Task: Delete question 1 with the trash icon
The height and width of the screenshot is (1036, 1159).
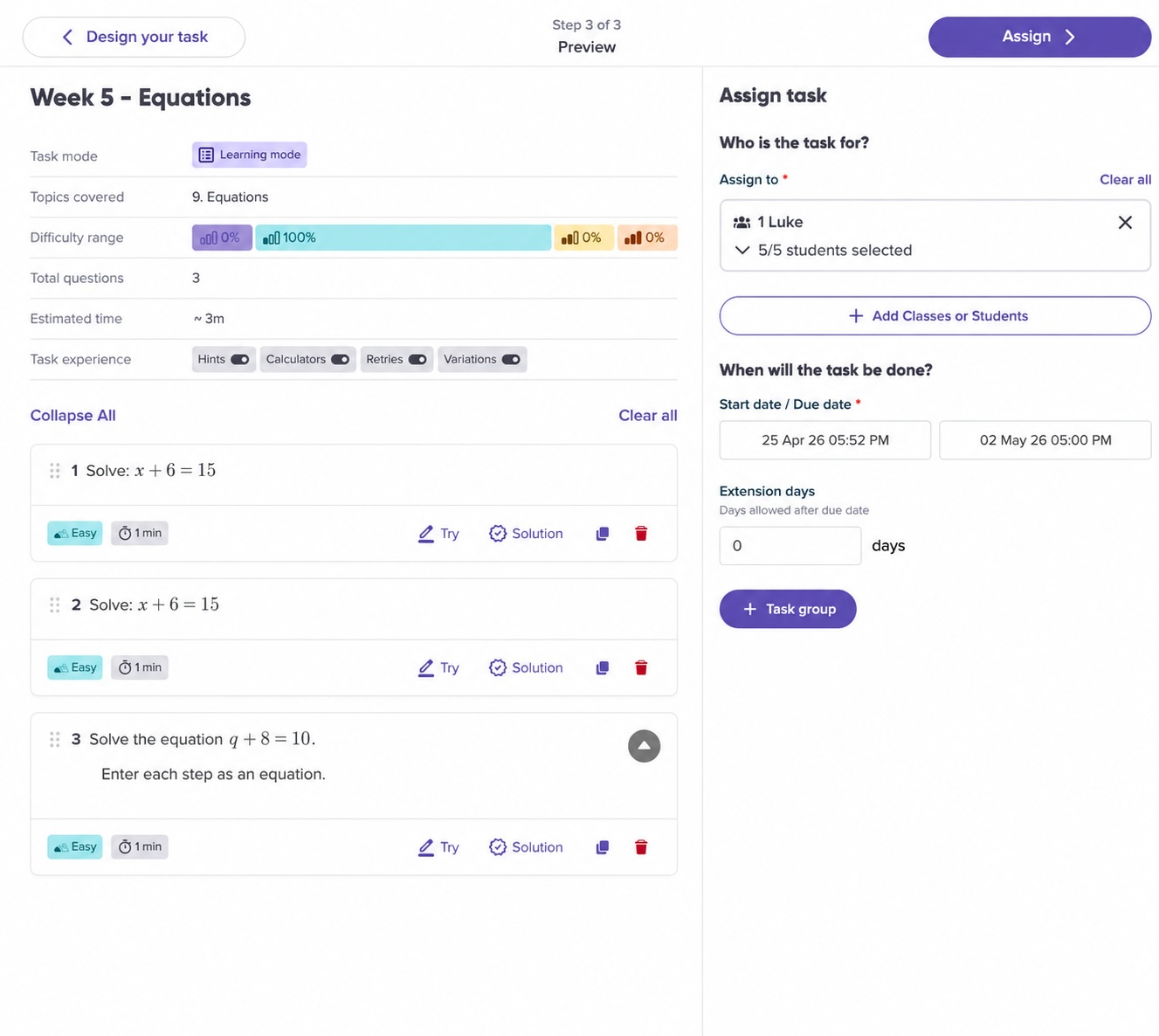Action: 641,534
